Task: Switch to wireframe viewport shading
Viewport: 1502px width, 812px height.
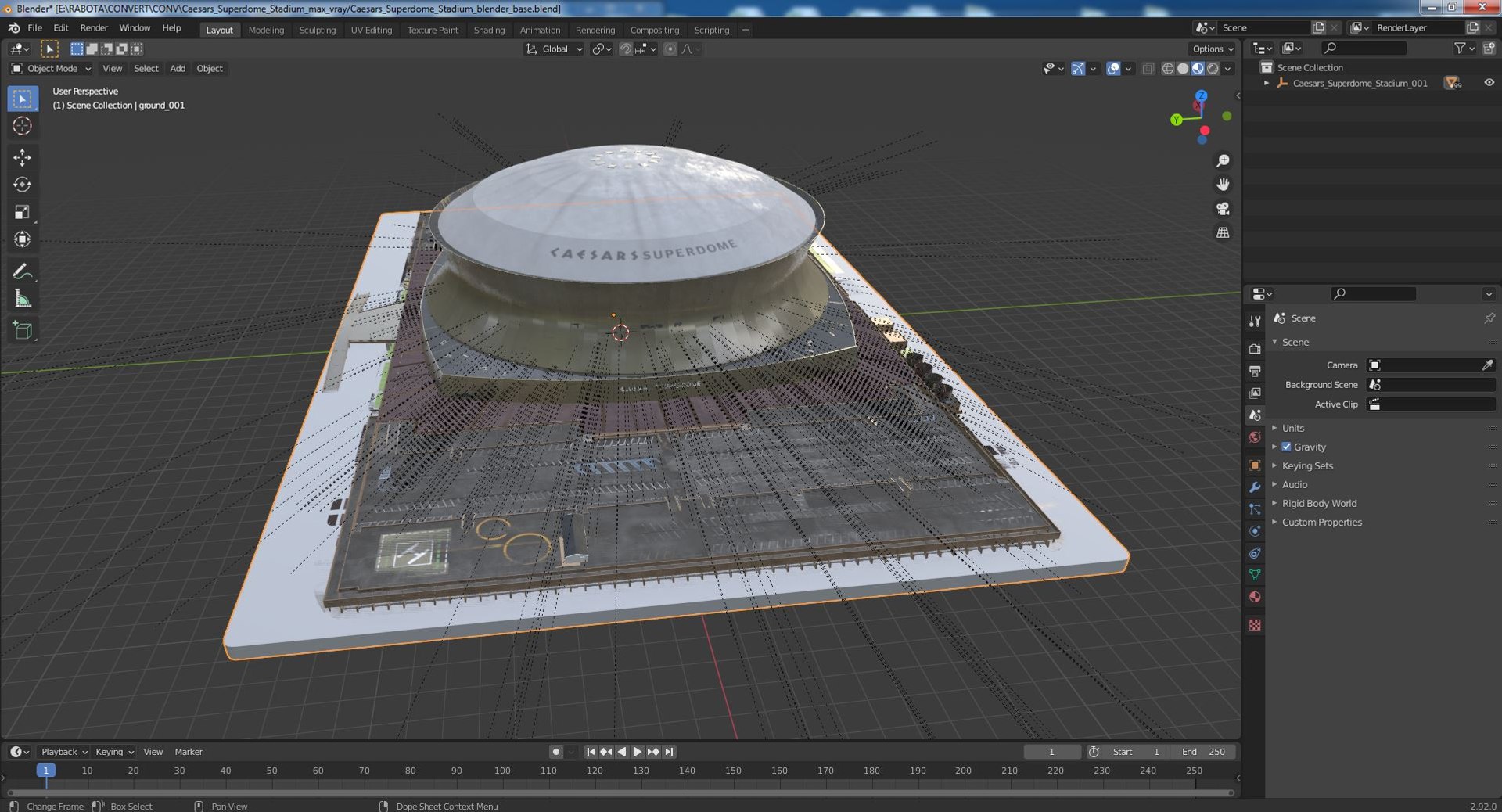Action: [x=1168, y=69]
